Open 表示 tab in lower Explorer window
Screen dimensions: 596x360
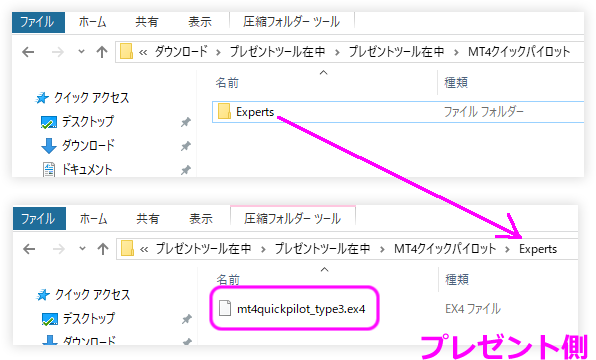(x=201, y=219)
